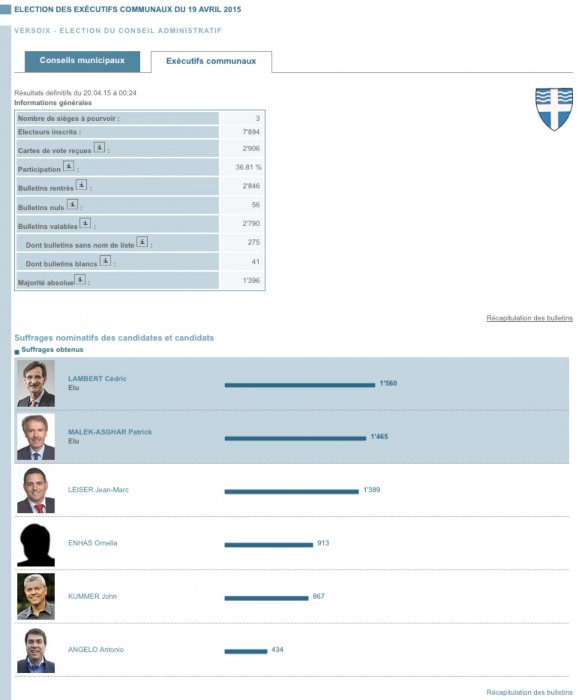Click the Versoix coat of arms shield
The height and width of the screenshot is (700, 577).
pyautogui.click(x=554, y=109)
